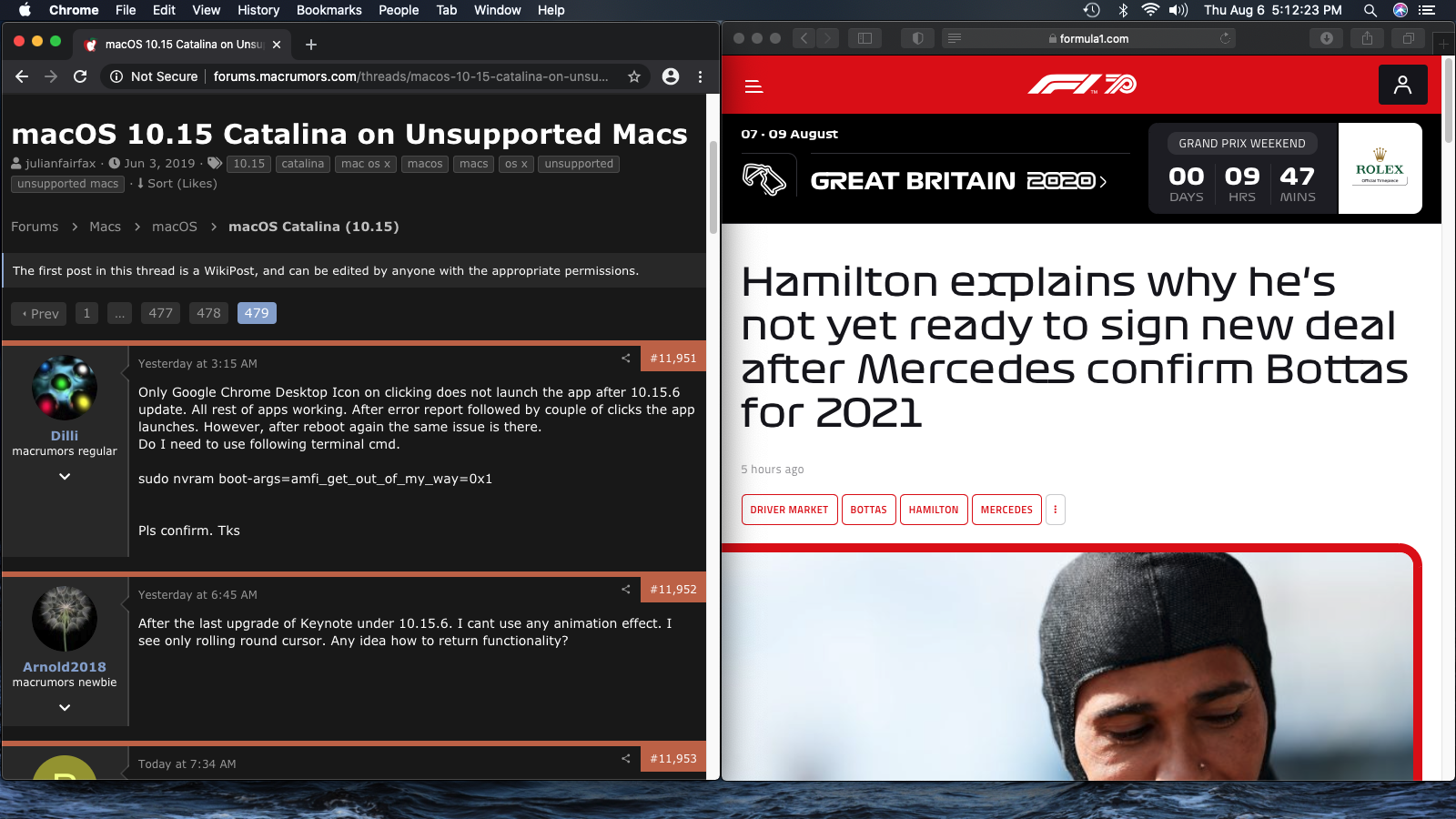Go to thread page 478

208,313
